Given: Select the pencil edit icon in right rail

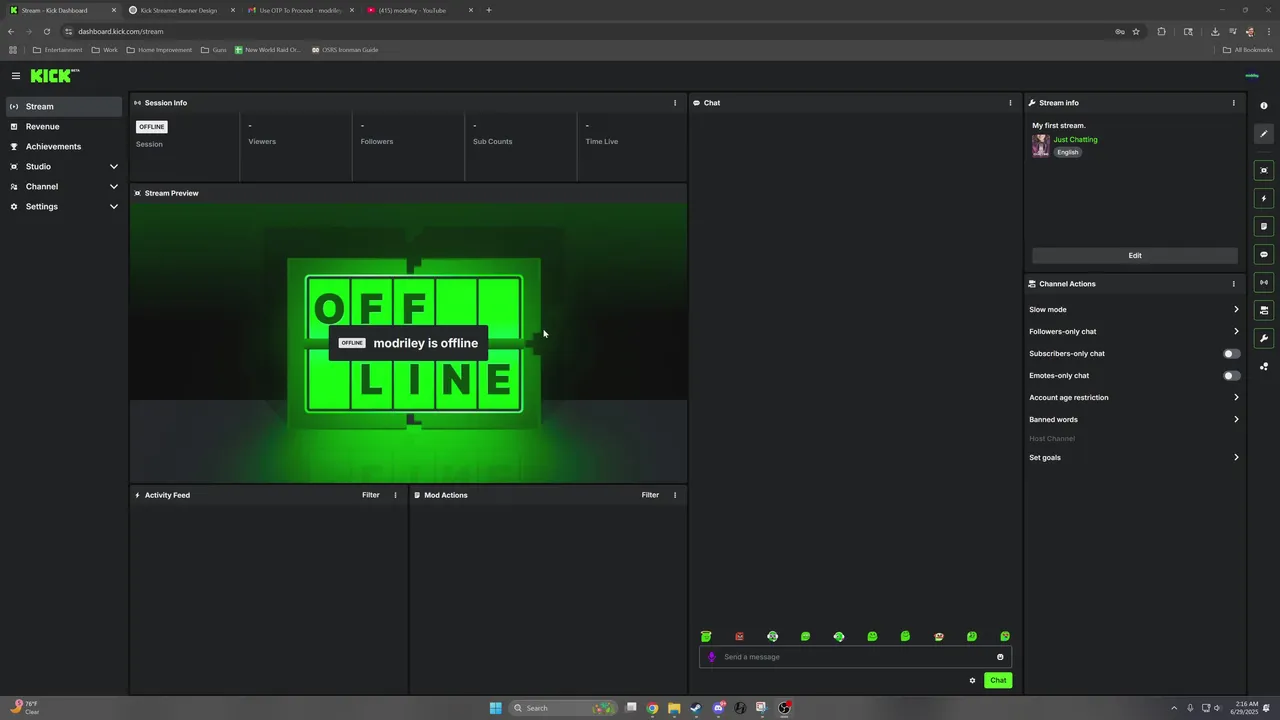Looking at the screenshot, I should coord(1264,134).
